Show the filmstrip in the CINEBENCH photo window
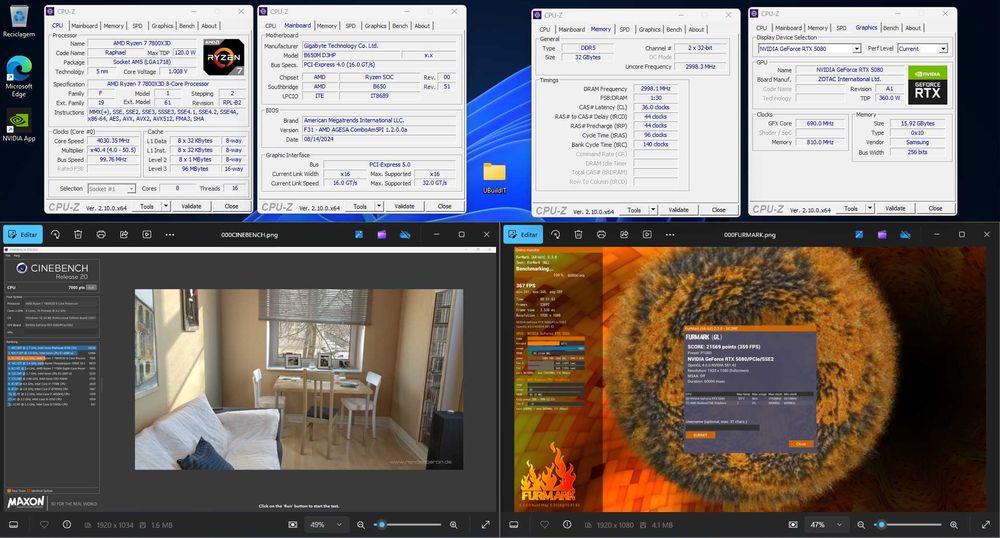The width and height of the screenshot is (1000, 538). point(13,525)
